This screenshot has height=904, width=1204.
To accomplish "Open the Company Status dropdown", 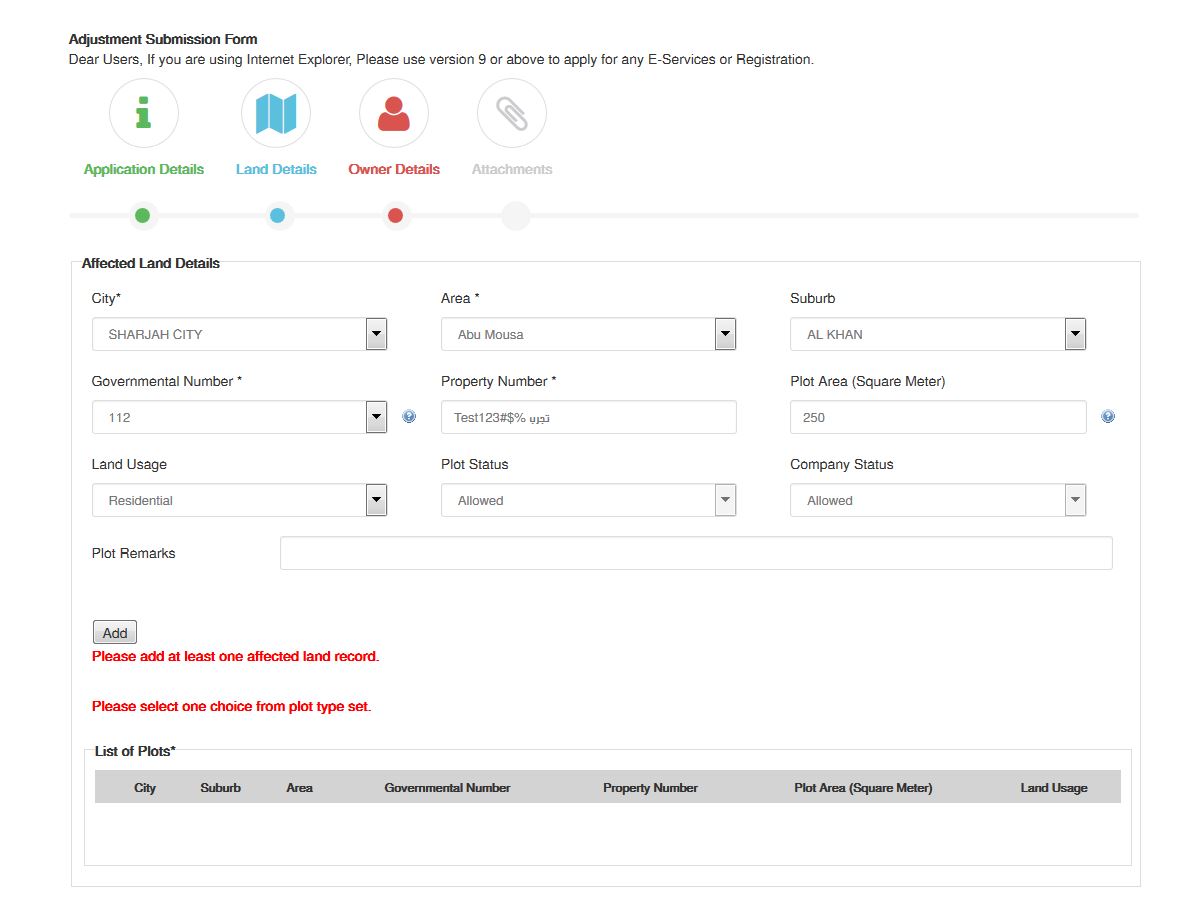I will click(x=938, y=500).
